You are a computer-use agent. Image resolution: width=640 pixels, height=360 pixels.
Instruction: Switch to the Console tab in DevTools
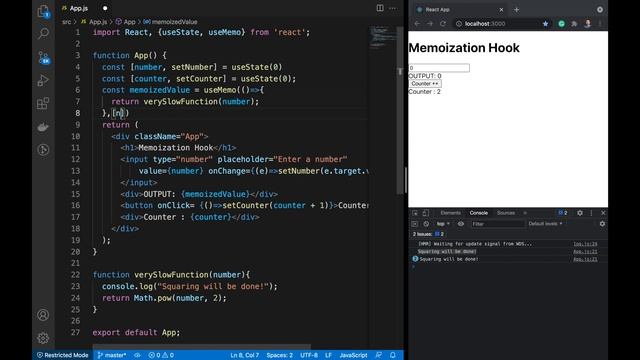478,213
